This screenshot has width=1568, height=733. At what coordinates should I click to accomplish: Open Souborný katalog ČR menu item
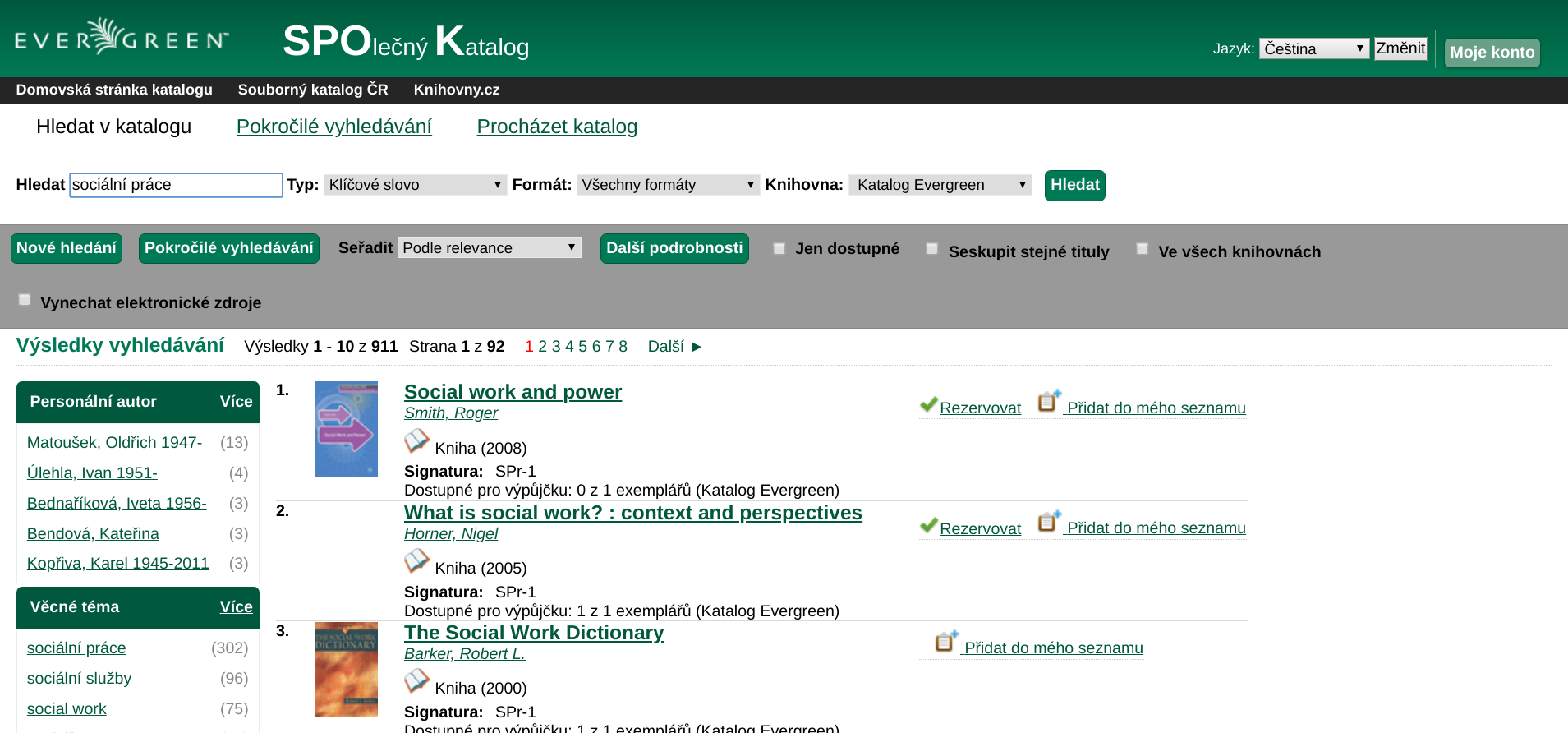pos(313,90)
